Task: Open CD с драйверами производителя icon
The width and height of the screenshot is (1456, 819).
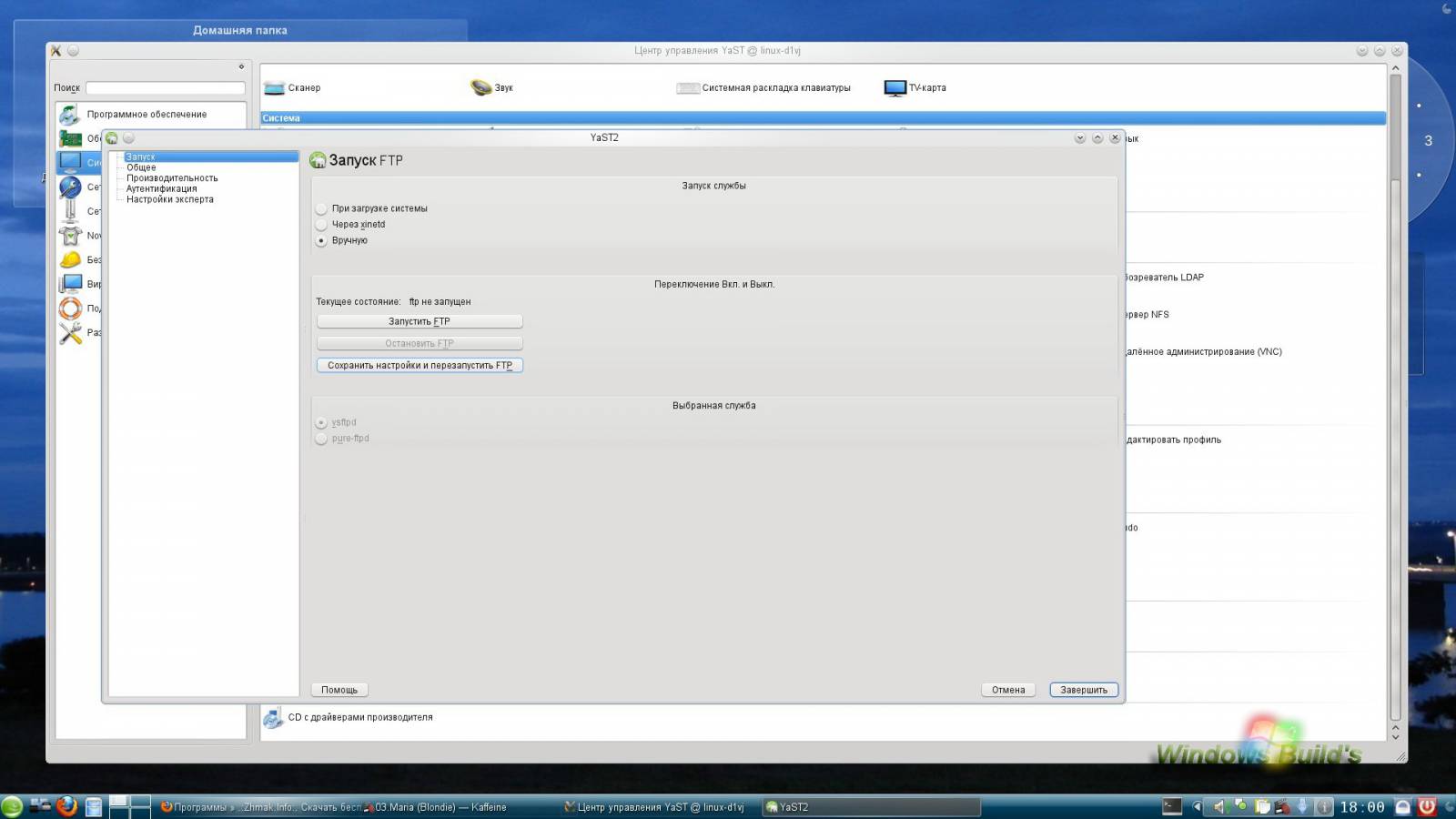Action: pyautogui.click(x=273, y=718)
